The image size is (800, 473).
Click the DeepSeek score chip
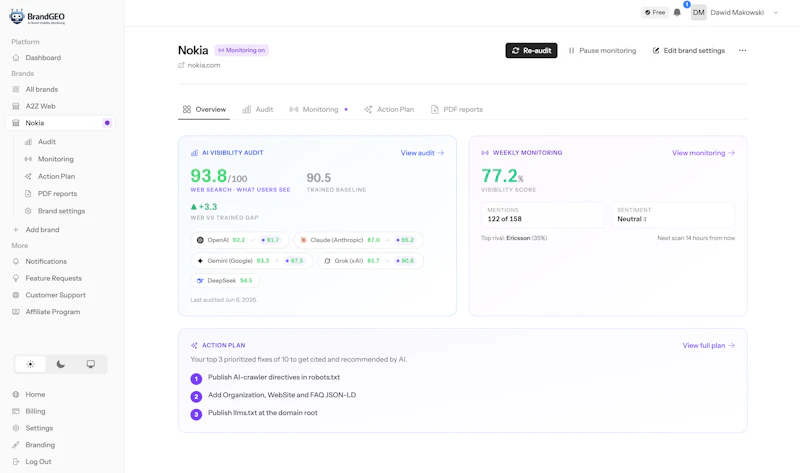pos(225,281)
